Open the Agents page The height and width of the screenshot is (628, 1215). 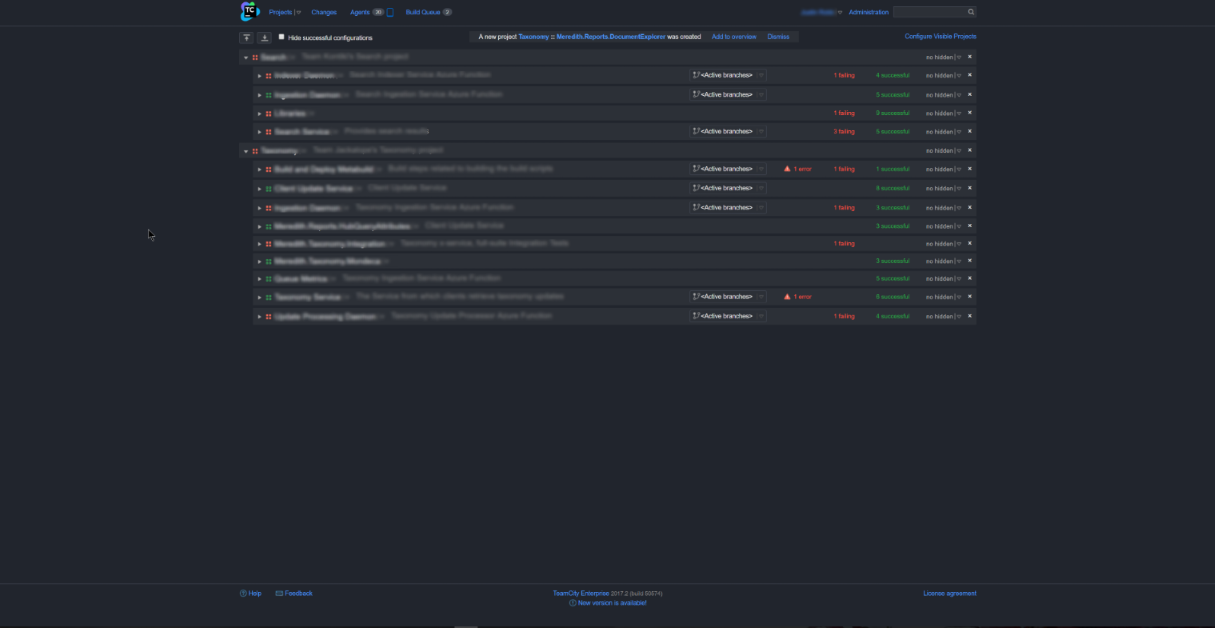(360, 12)
